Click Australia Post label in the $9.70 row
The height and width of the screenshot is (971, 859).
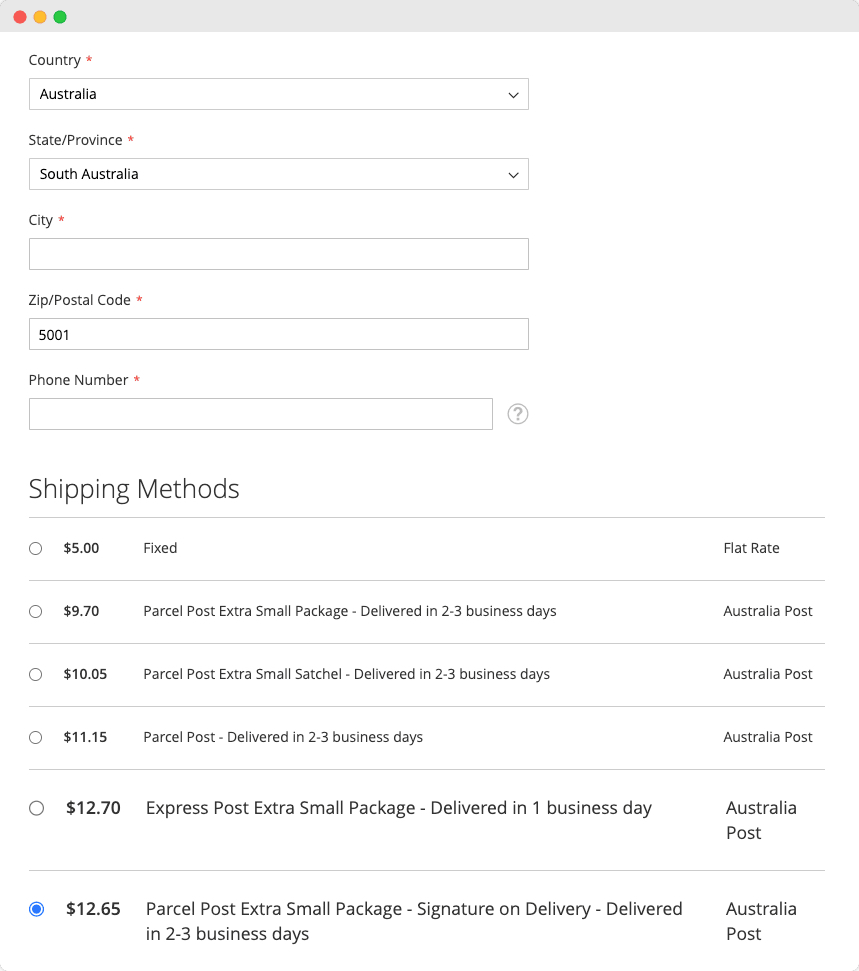pyautogui.click(x=768, y=611)
